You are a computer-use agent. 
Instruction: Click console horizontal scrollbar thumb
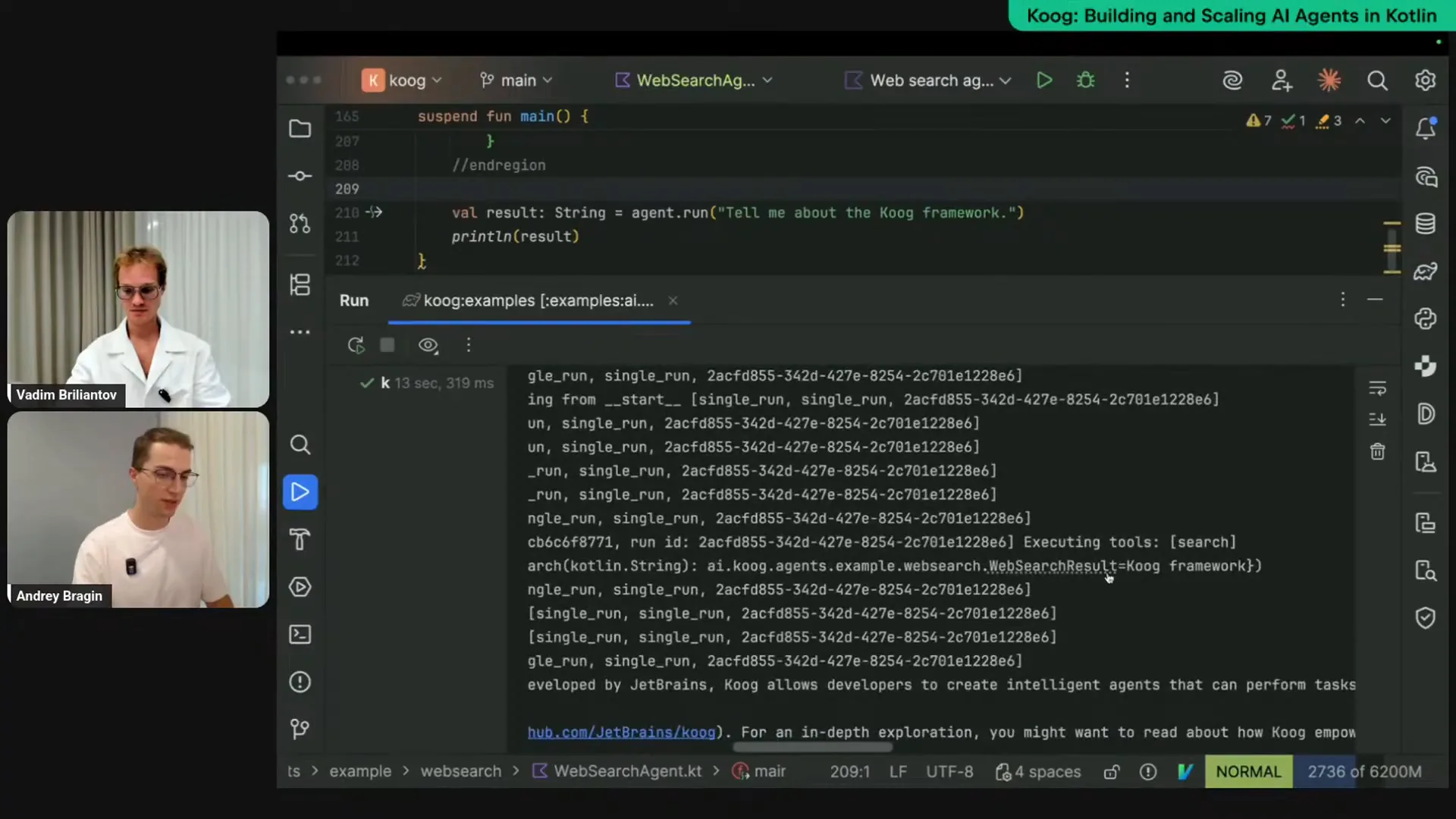[813, 748]
